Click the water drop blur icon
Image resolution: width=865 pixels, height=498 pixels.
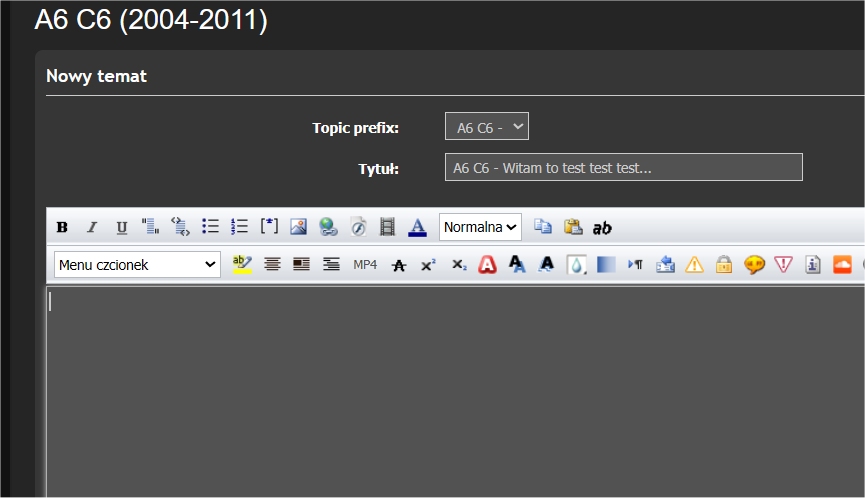[576, 265]
